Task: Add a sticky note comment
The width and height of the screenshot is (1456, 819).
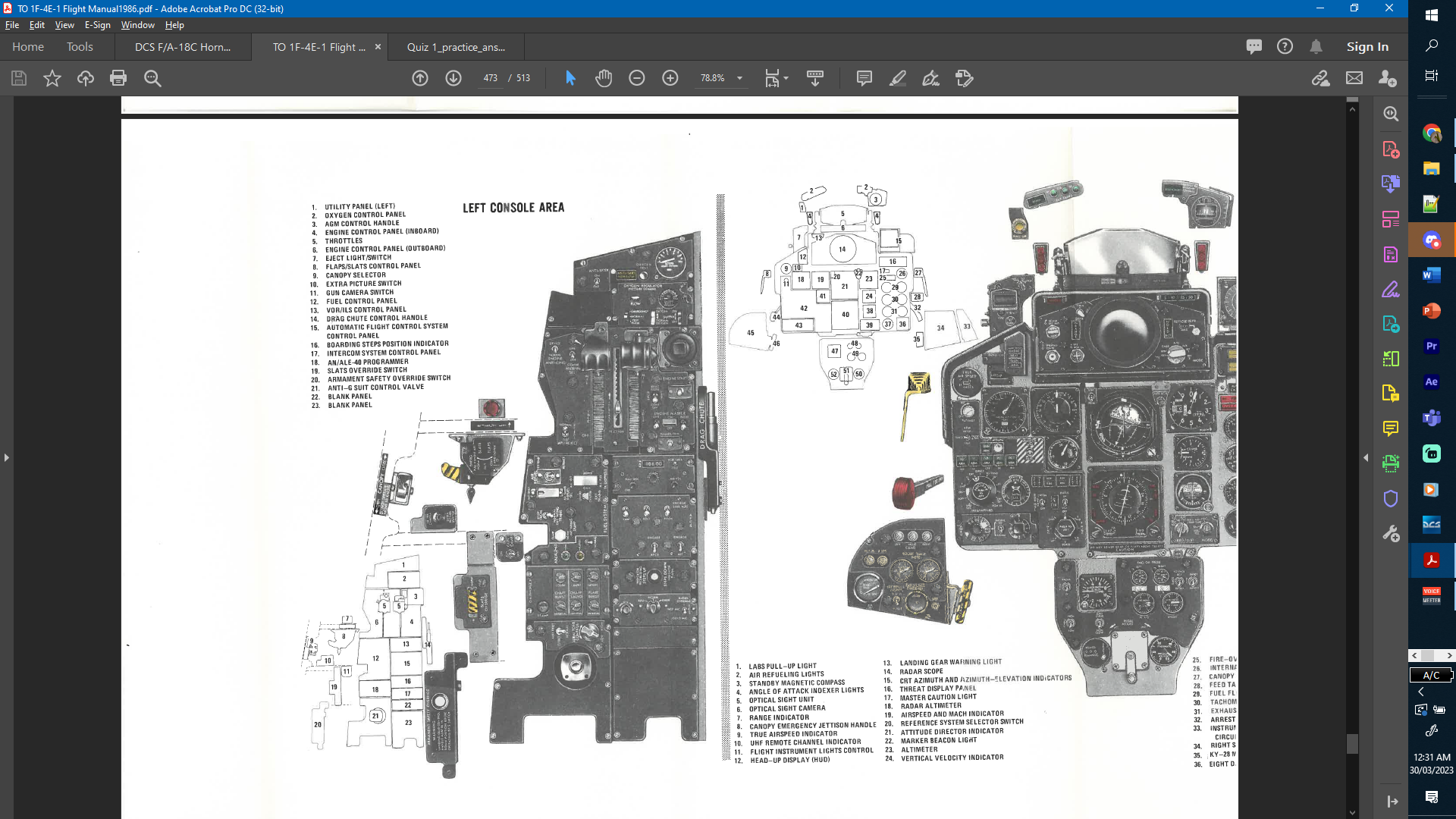Action: (864, 78)
